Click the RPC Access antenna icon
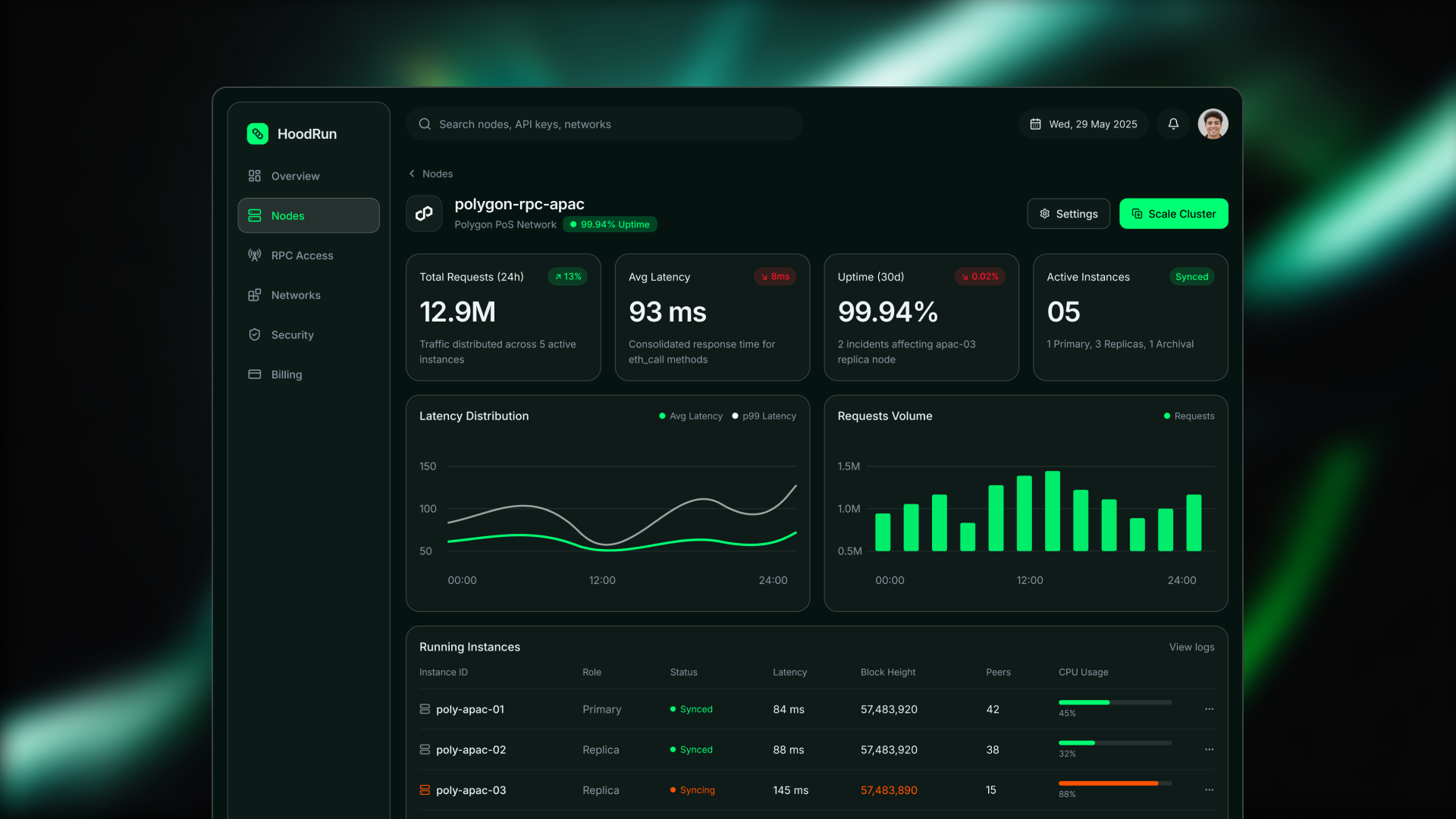 tap(255, 255)
